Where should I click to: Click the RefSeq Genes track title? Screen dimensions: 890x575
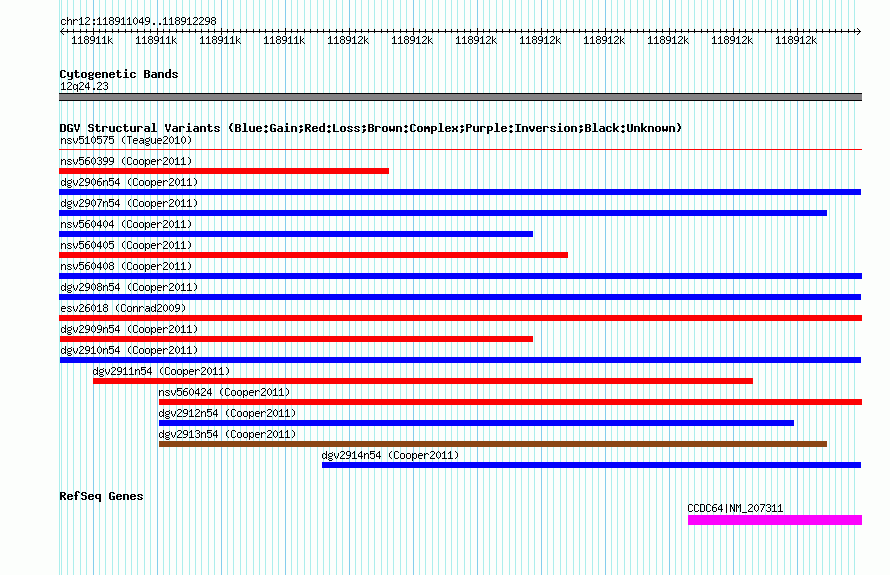click(x=101, y=496)
